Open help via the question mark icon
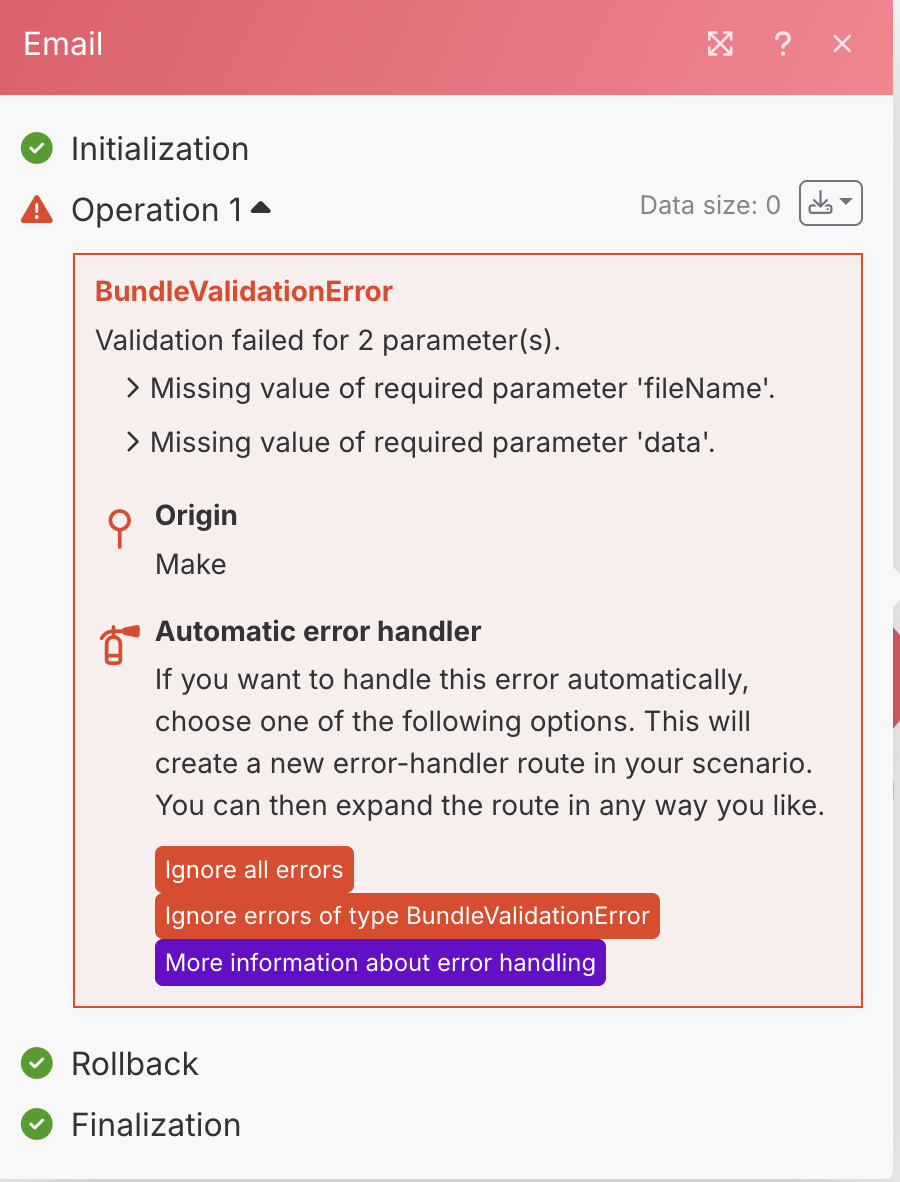Viewport: 900px width, 1182px height. click(x=783, y=44)
